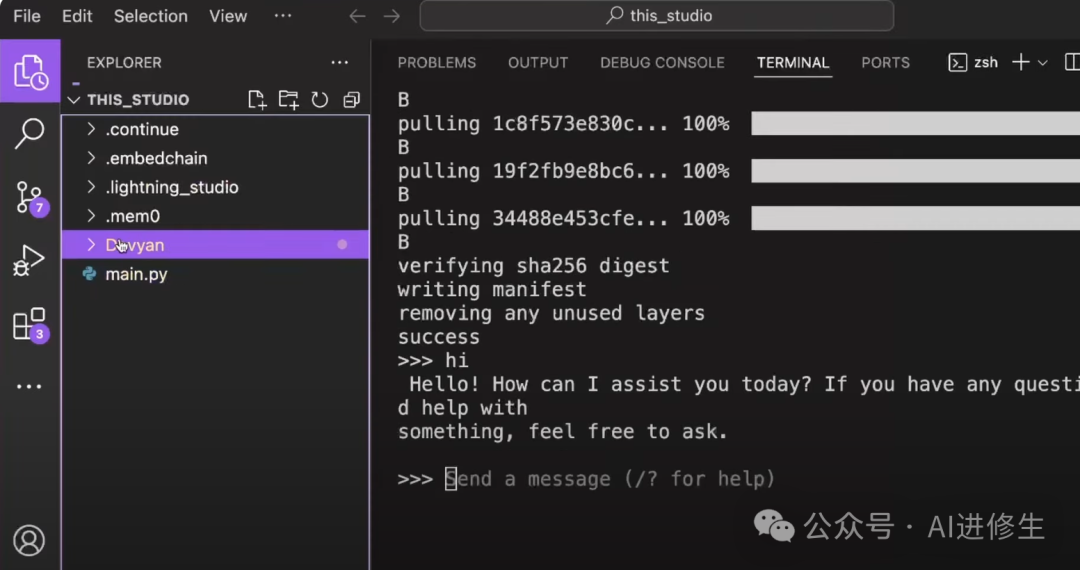Viewport: 1080px width, 570px height.
Task: Expand the Devyan folder
Action: point(215,245)
